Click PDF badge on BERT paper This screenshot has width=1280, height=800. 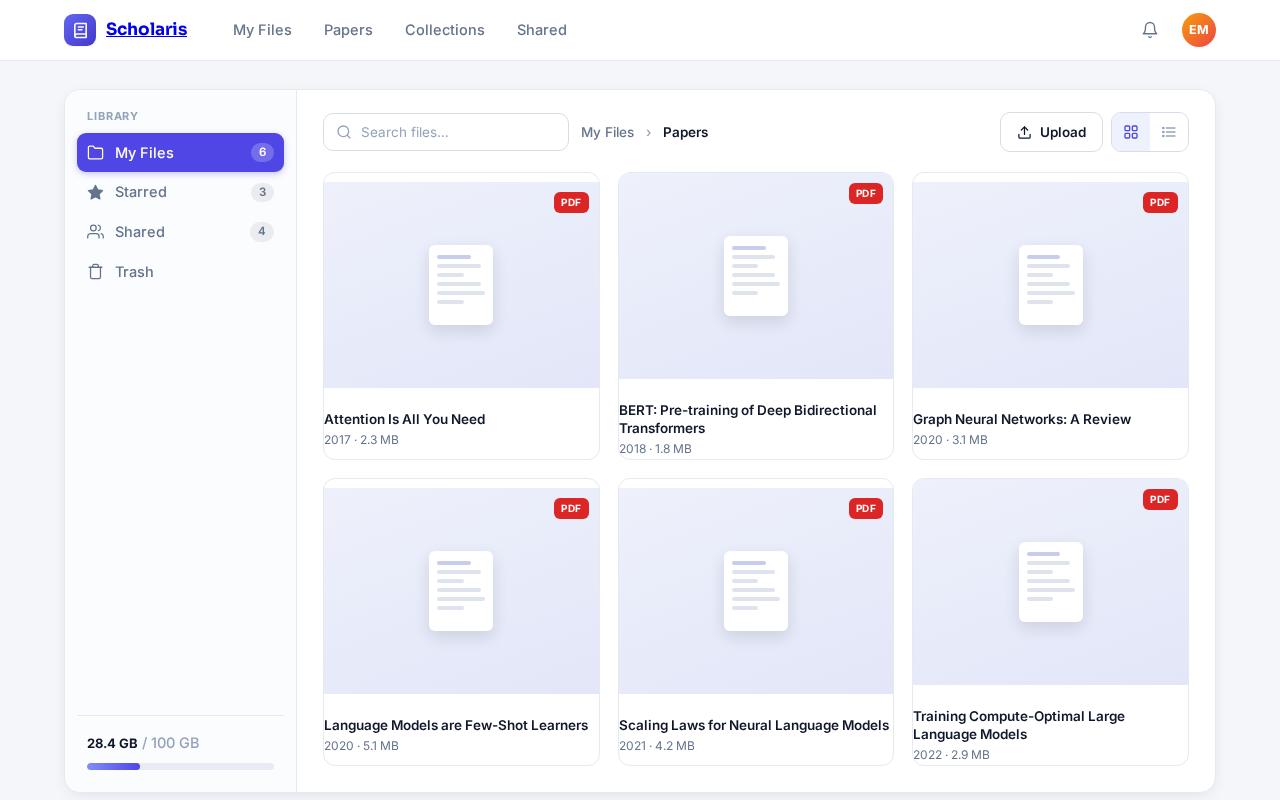pos(866,193)
